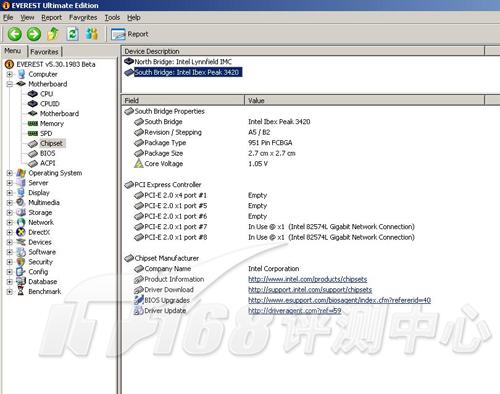Click the Value column header
The width and height of the screenshot is (500, 394).
[x=365, y=100]
